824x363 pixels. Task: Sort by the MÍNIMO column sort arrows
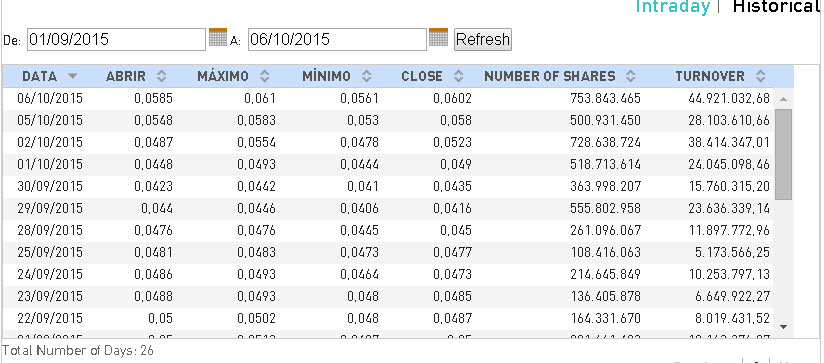click(367, 76)
